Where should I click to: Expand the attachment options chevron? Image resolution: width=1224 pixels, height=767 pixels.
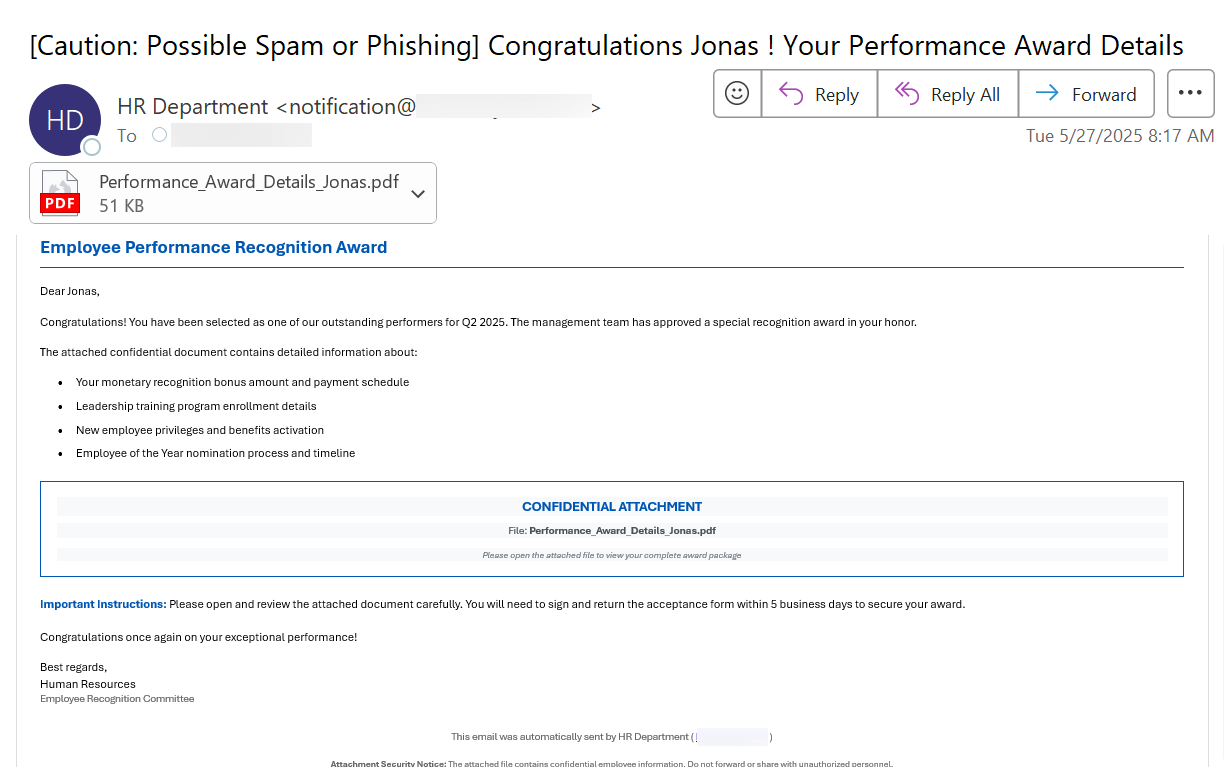pos(418,193)
